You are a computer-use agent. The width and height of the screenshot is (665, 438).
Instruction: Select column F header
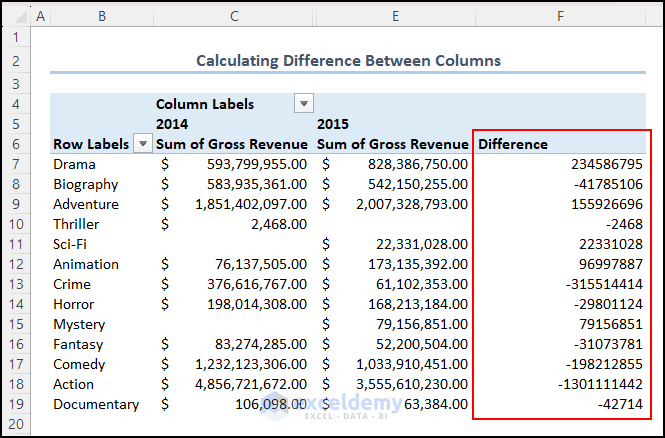pos(560,17)
